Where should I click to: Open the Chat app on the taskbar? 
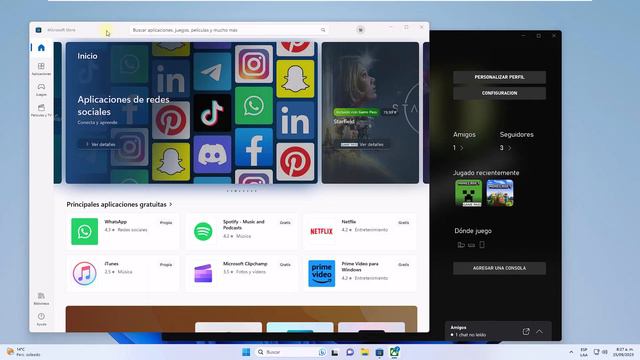coord(350,352)
